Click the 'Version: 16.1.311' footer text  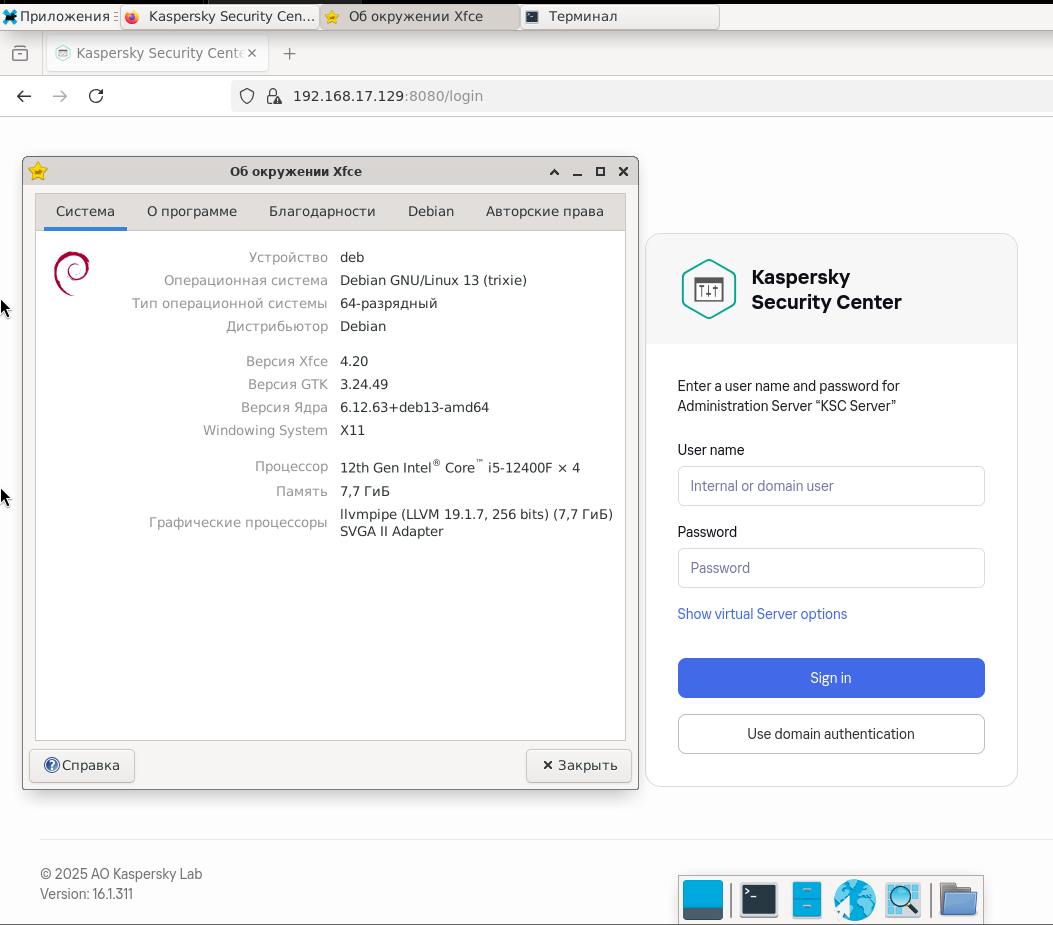click(x=87, y=894)
